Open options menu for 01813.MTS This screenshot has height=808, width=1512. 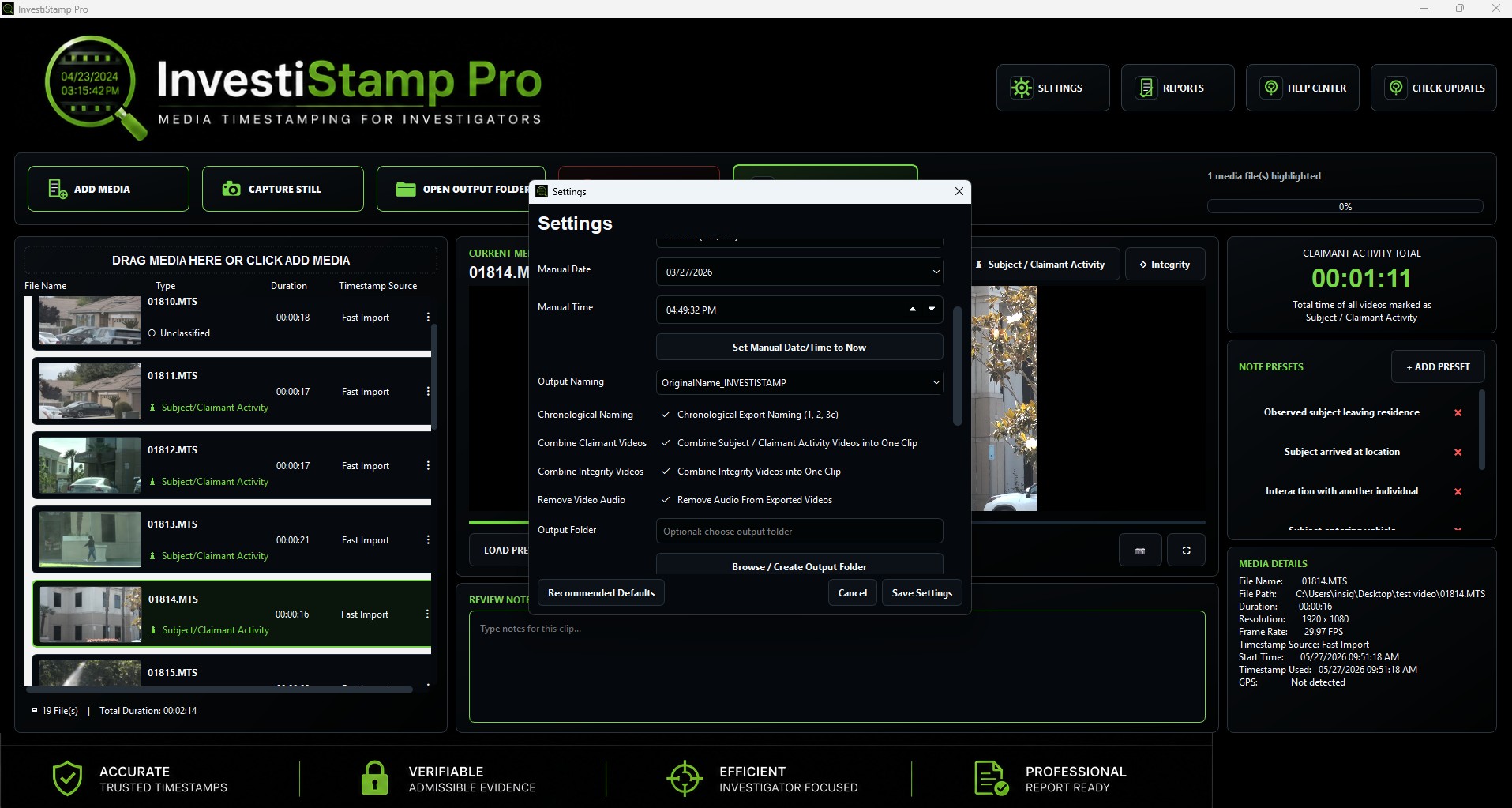coord(428,539)
